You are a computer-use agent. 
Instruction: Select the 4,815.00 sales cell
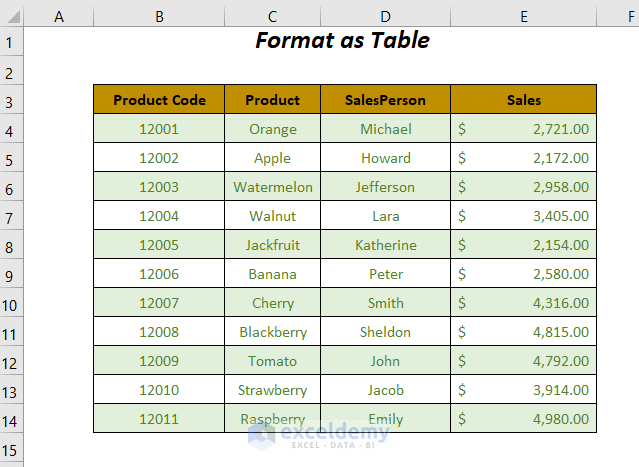click(523, 332)
